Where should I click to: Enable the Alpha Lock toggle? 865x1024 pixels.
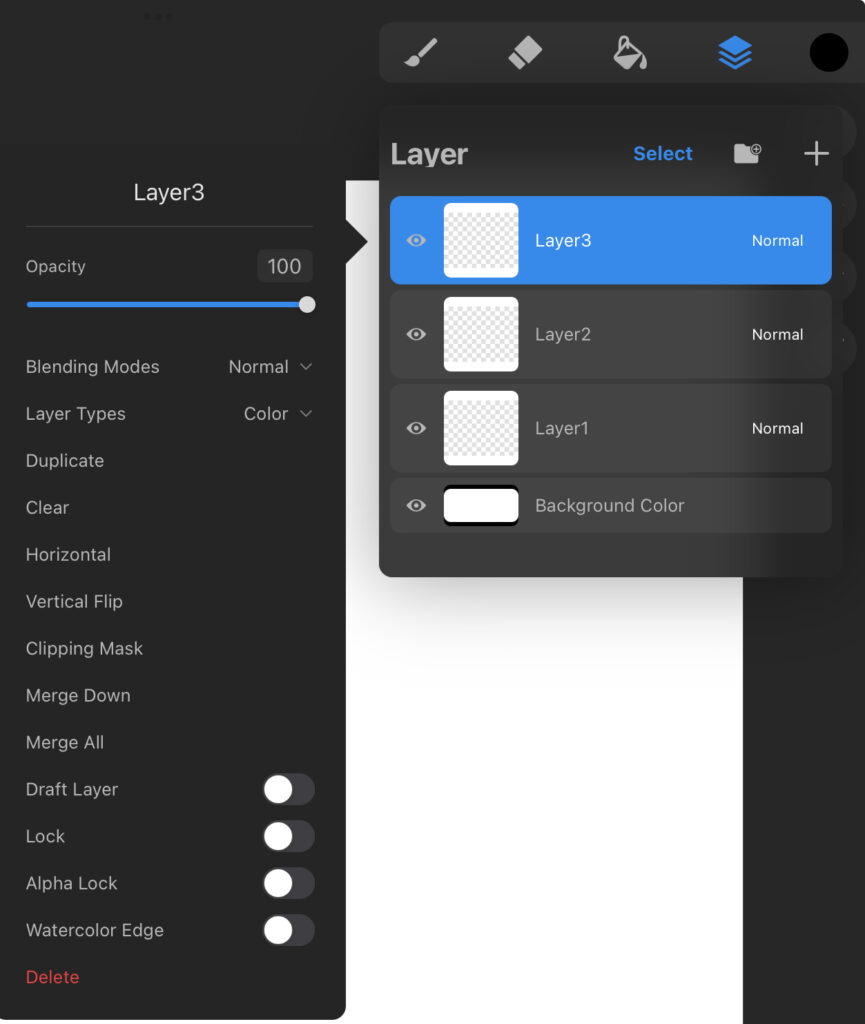pos(288,883)
